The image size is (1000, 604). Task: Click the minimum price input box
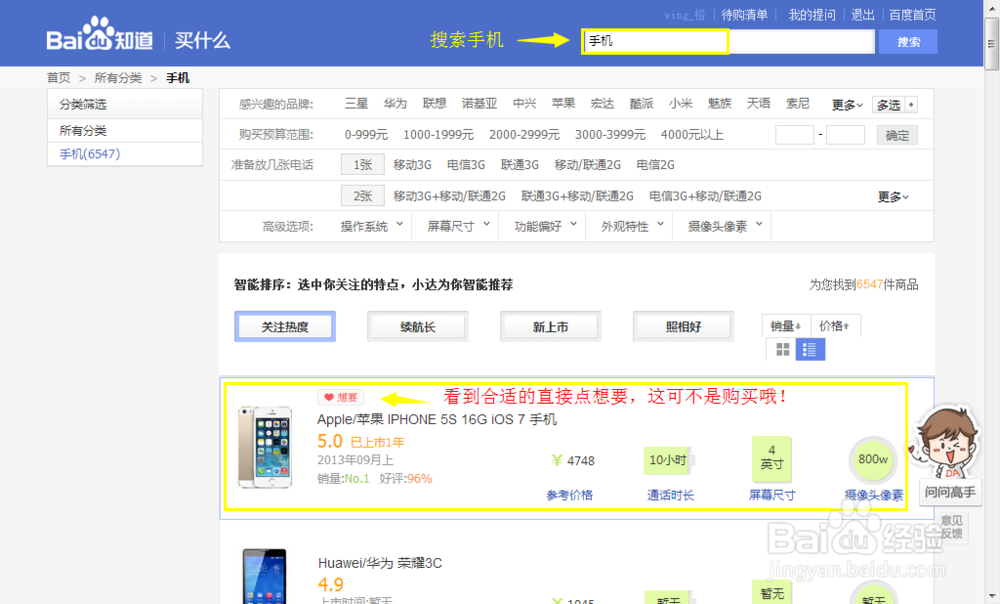795,135
